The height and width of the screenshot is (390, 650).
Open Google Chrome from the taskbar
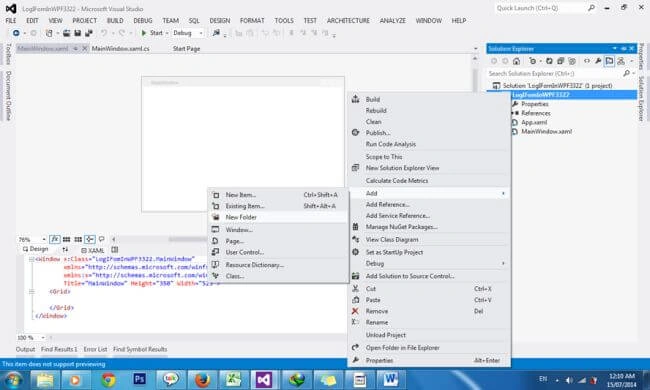coord(109,380)
